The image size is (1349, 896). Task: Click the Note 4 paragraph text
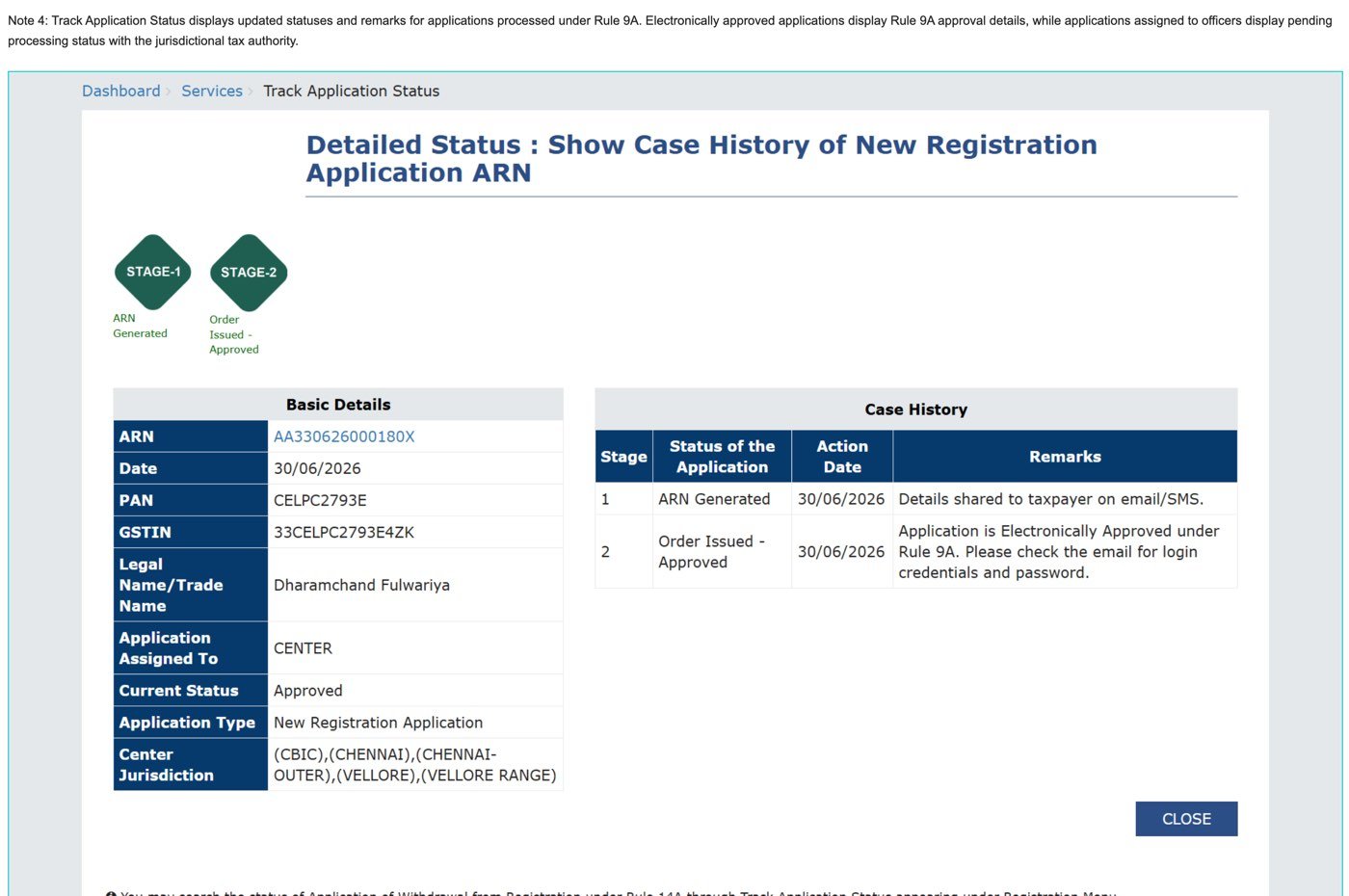(670, 31)
